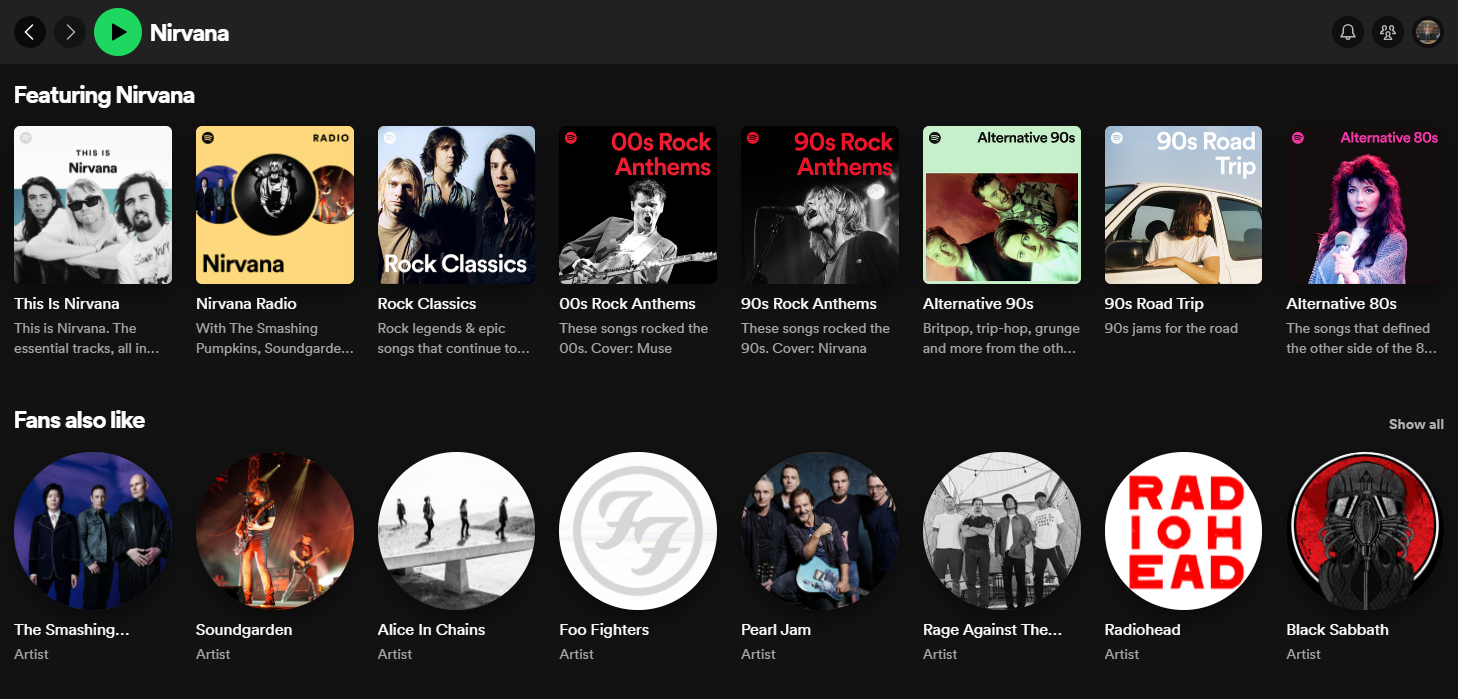Click the Foo Fighters logo artwork
The width and height of the screenshot is (1458, 699).
(637, 531)
